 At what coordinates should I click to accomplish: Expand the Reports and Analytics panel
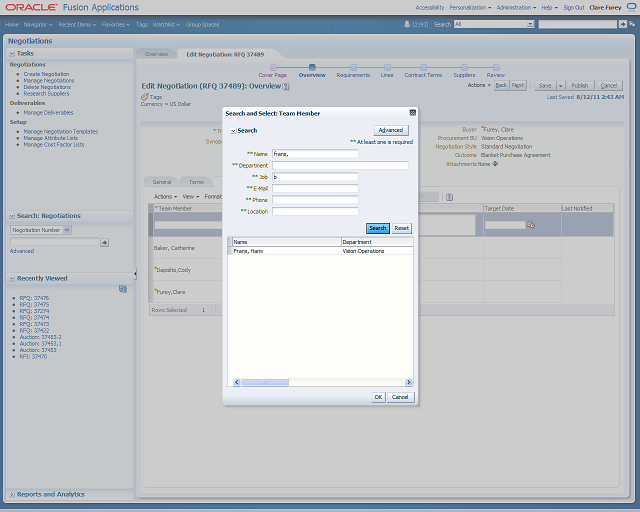(x=12, y=494)
